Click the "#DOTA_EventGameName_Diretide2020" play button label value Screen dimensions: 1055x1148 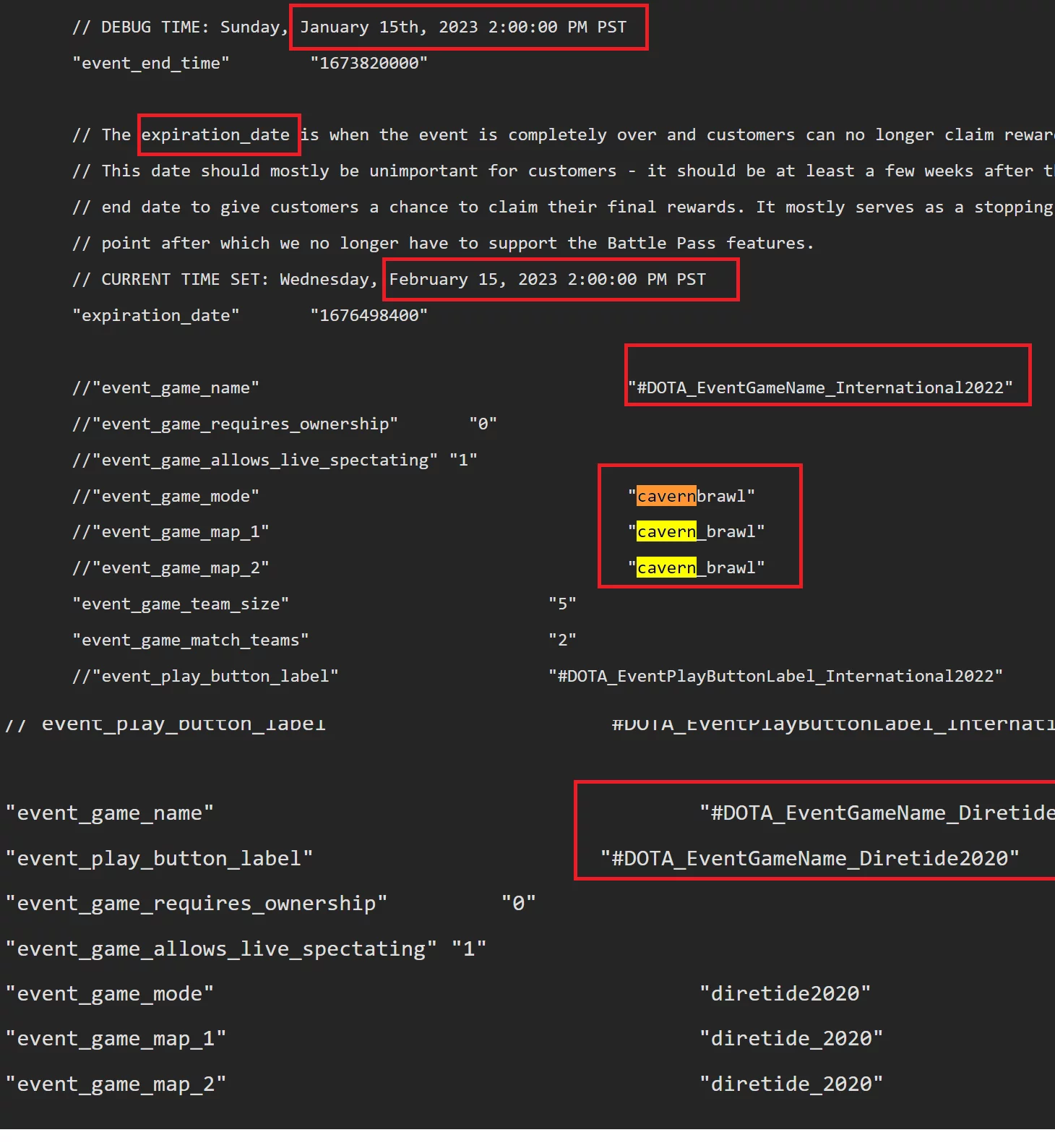pos(810,859)
